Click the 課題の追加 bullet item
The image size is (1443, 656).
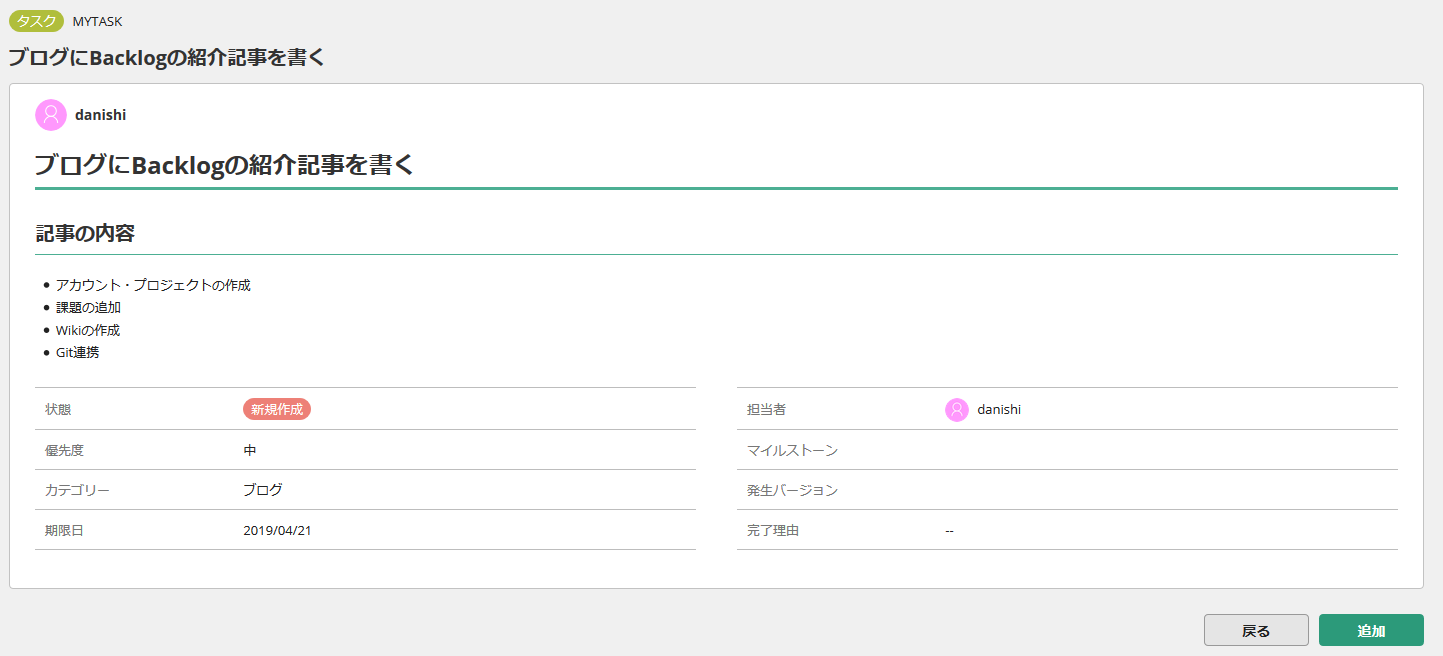click(88, 307)
